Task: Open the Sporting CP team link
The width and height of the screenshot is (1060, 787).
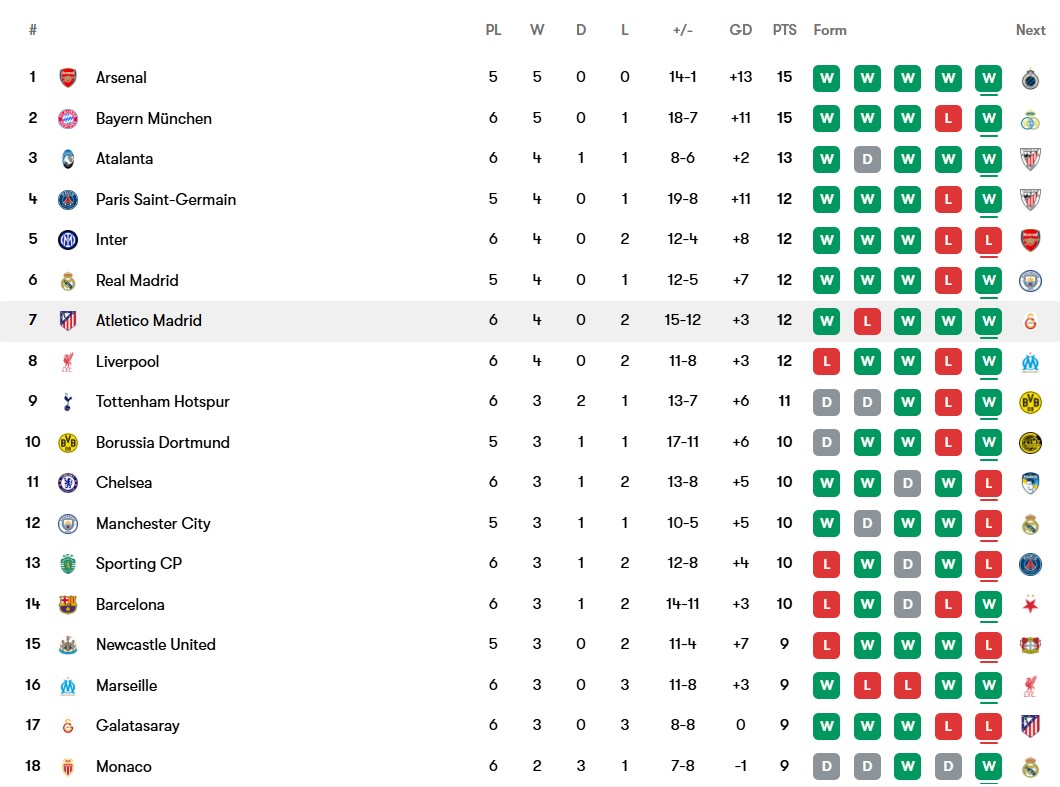Action: (138, 563)
